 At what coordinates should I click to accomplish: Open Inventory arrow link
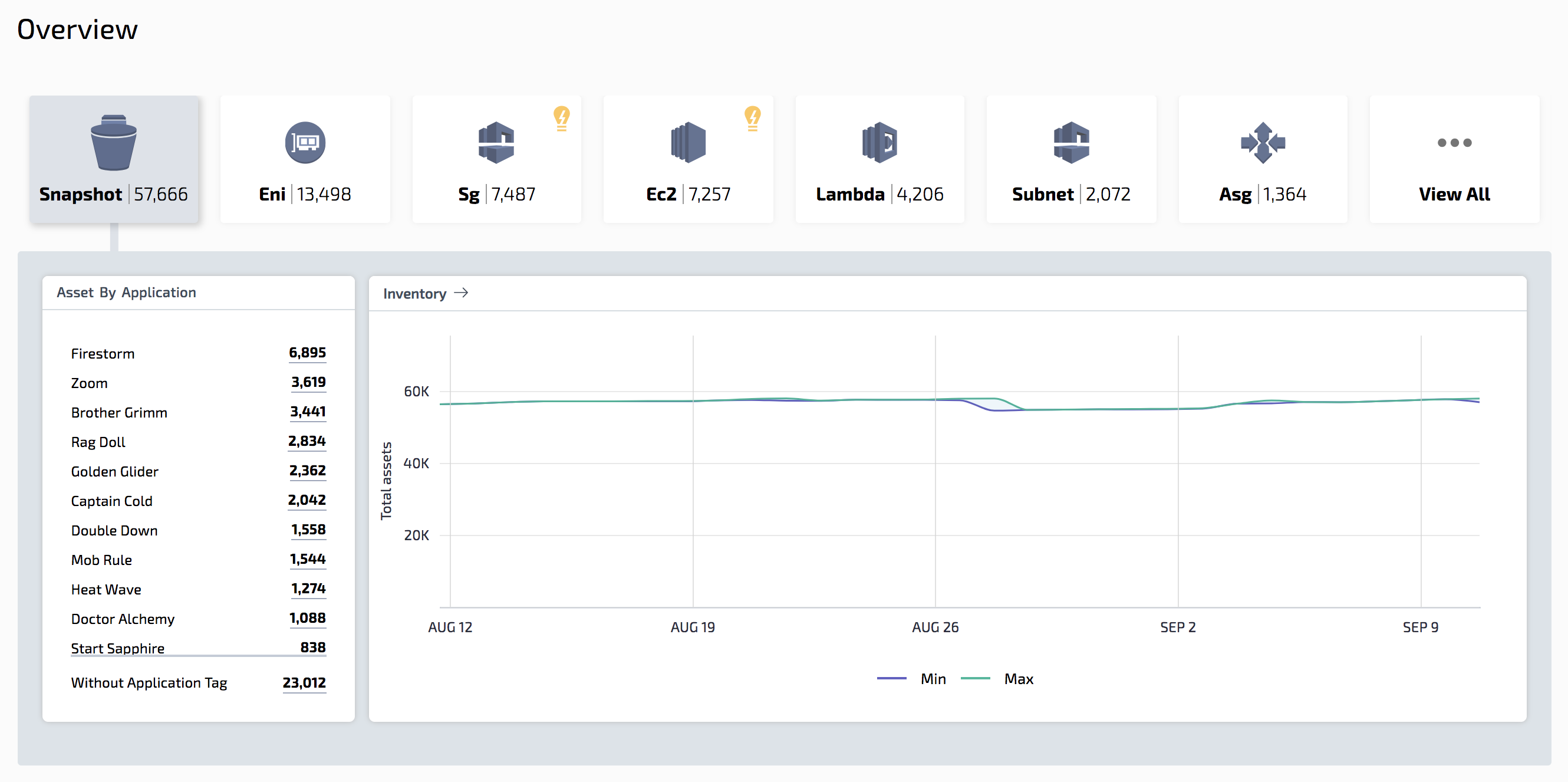(461, 293)
